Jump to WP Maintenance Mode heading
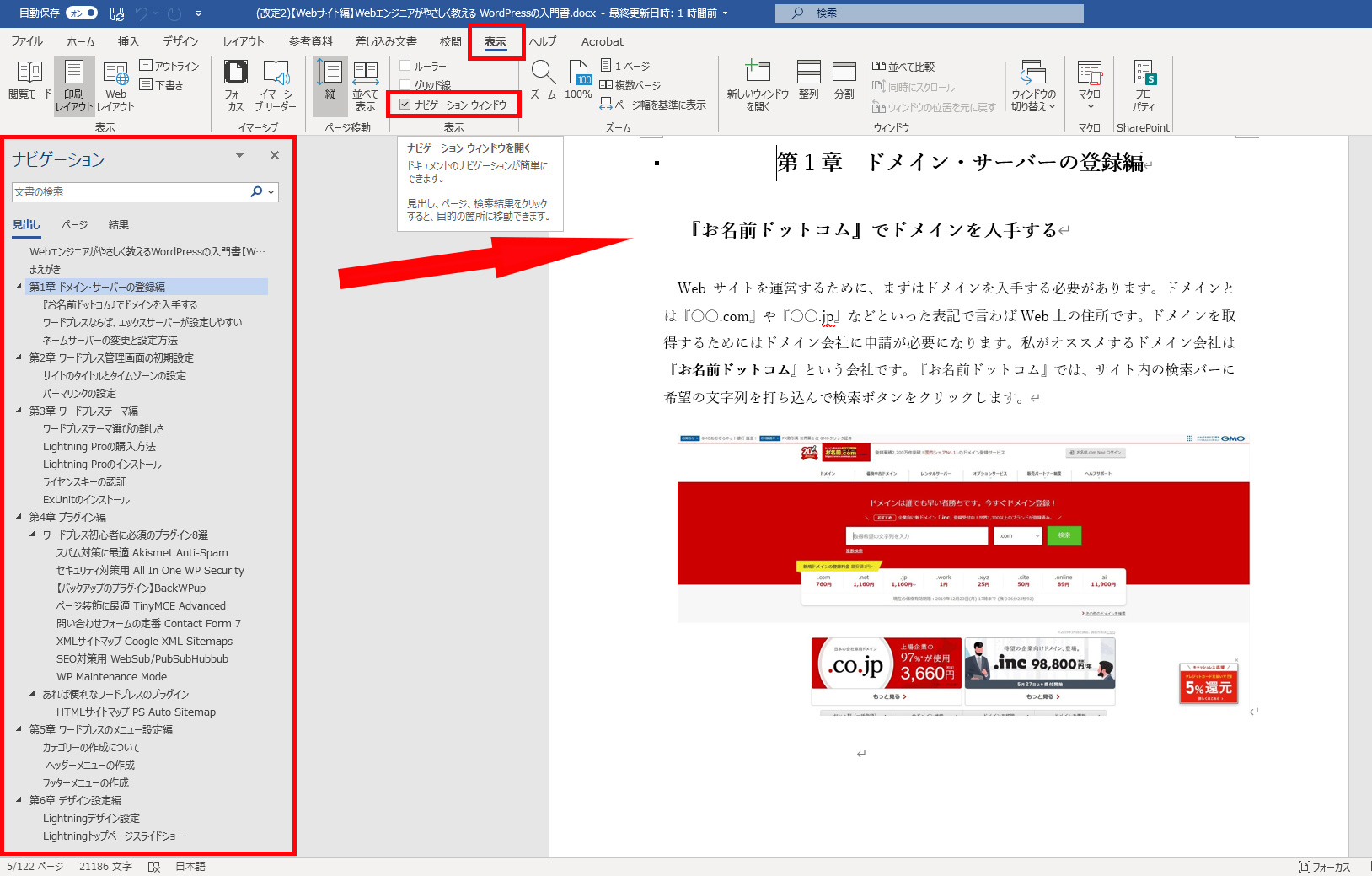This screenshot has height=876, width=1372. [x=111, y=676]
